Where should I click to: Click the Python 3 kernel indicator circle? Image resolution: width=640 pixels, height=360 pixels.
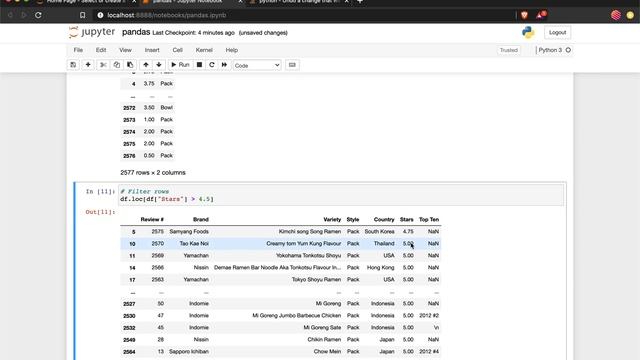click(x=568, y=50)
